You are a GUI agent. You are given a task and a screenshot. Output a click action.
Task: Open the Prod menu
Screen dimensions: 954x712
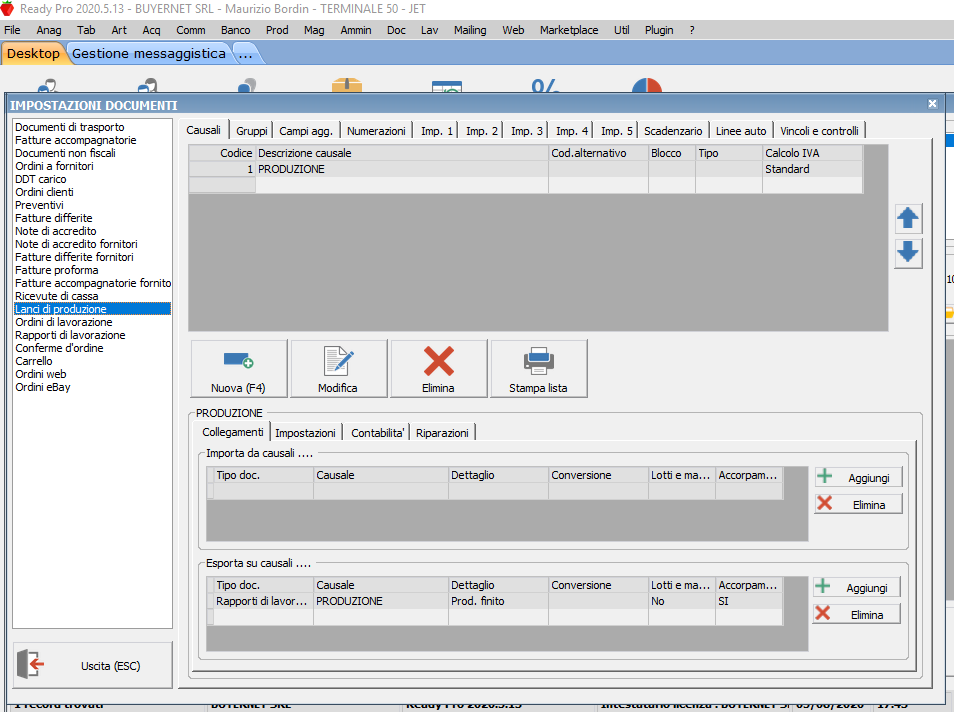(x=277, y=30)
